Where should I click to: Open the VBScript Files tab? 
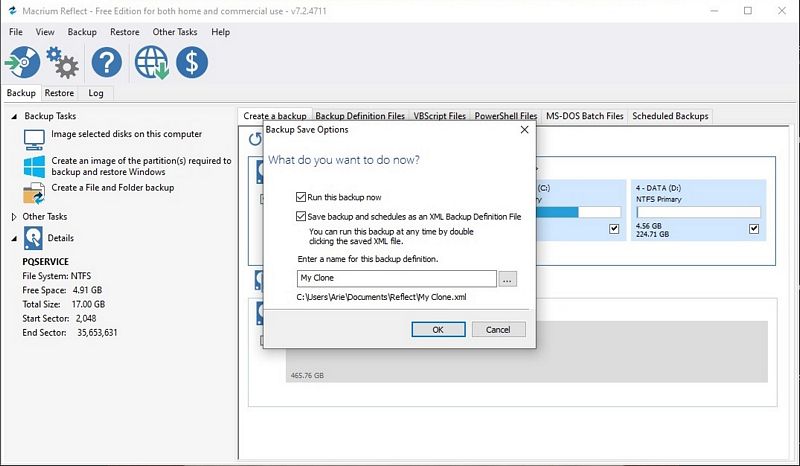coord(440,116)
